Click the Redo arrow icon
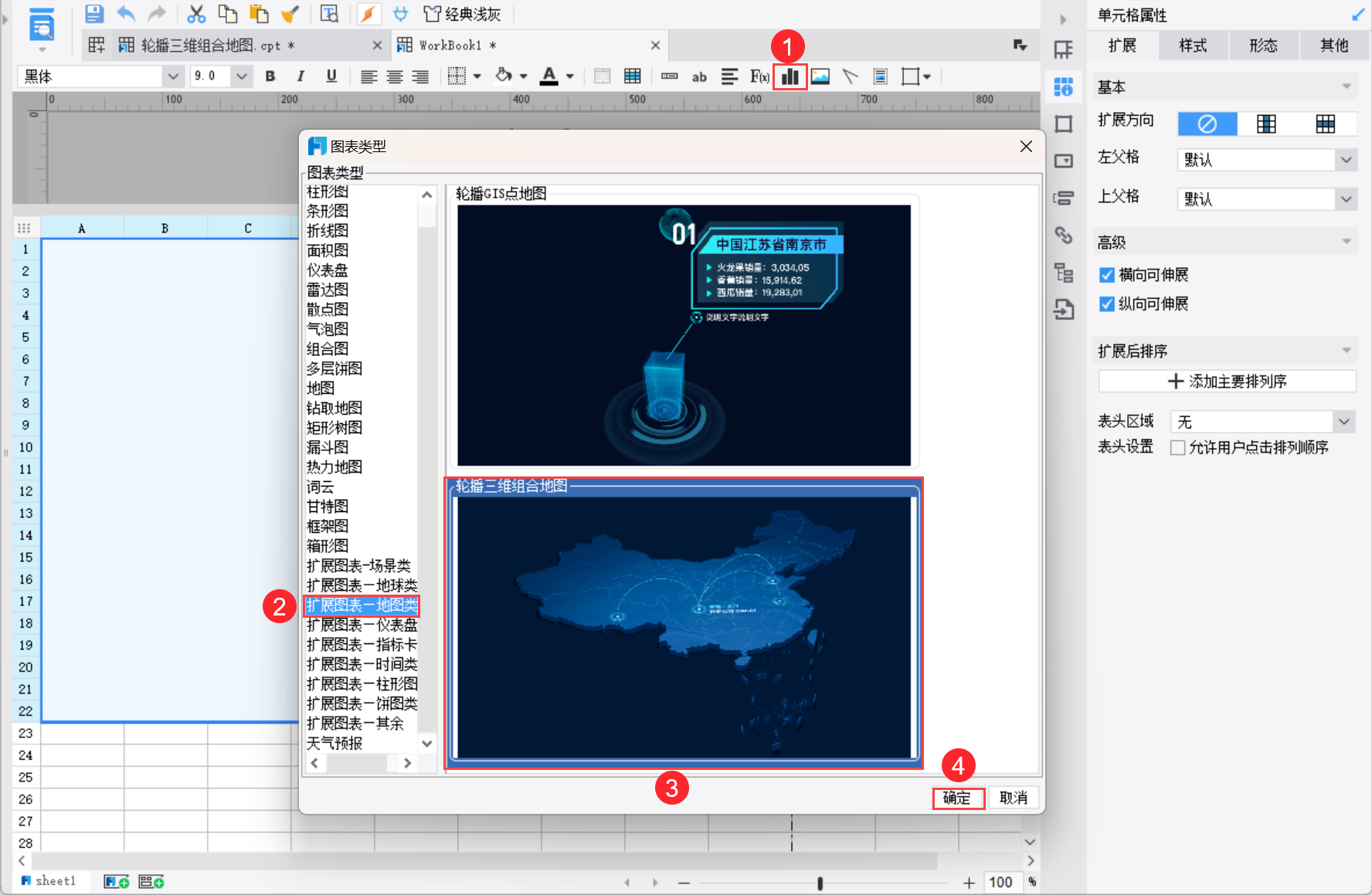 pos(158,14)
